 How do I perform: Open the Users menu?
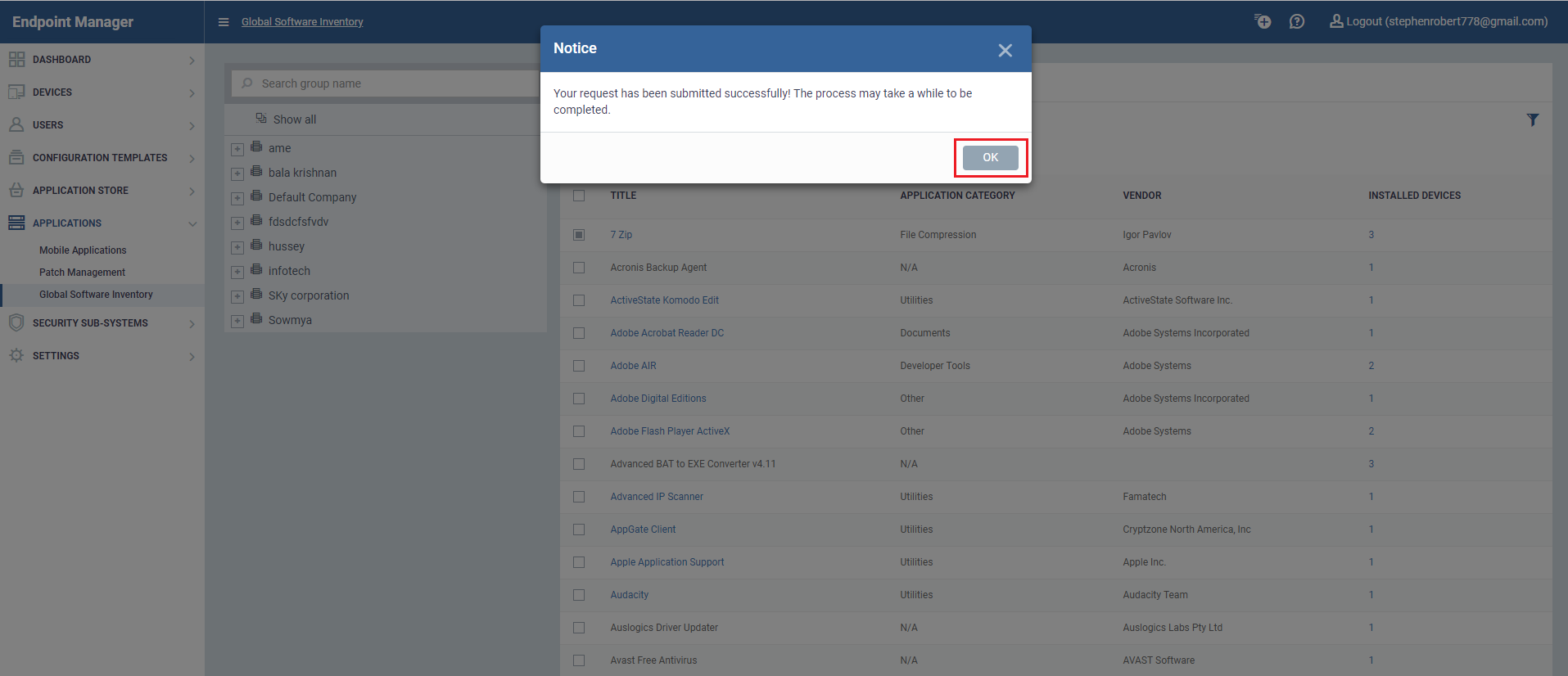(102, 125)
